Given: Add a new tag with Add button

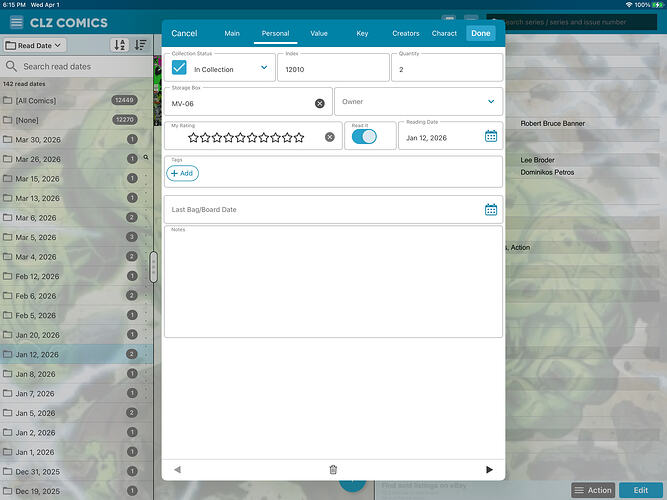Looking at the screenshot, I should coord(182,173).
